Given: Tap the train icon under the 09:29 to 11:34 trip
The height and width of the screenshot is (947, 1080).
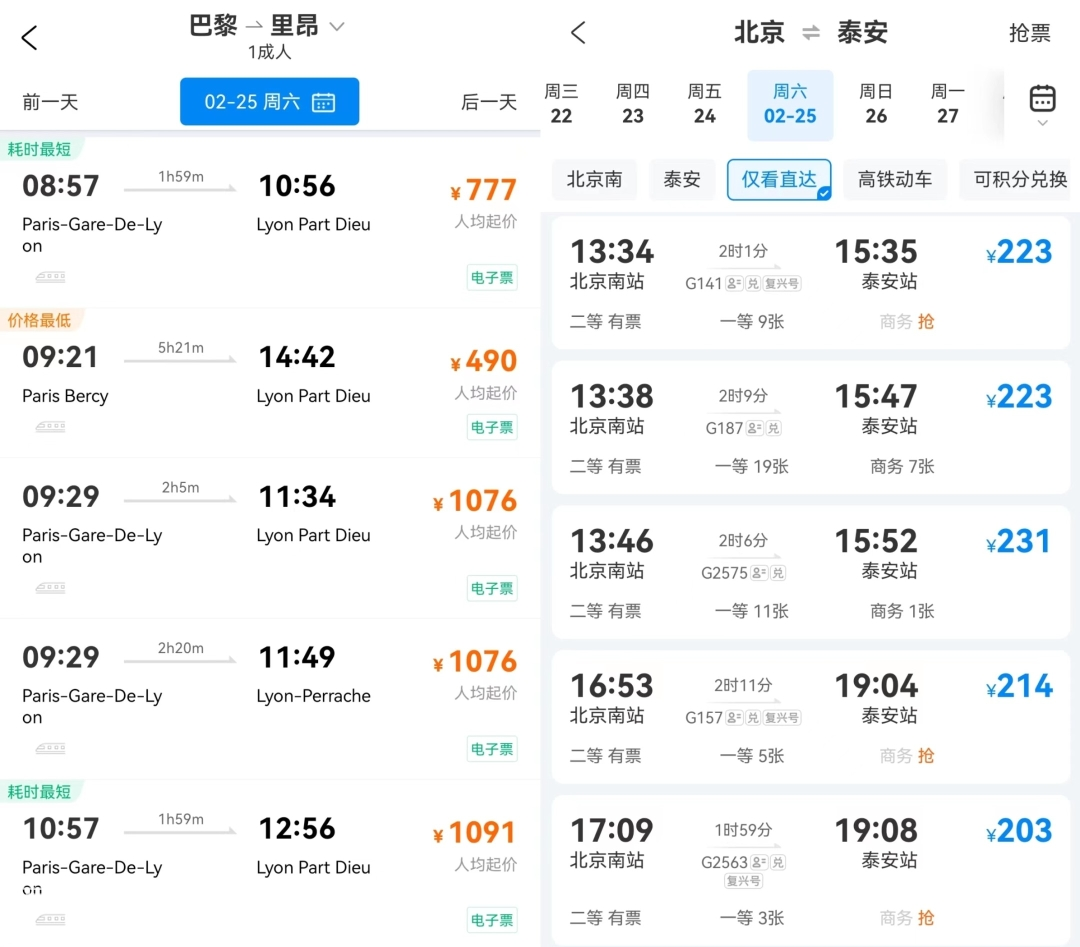Looking at the screenshot, I should (50, 587).
